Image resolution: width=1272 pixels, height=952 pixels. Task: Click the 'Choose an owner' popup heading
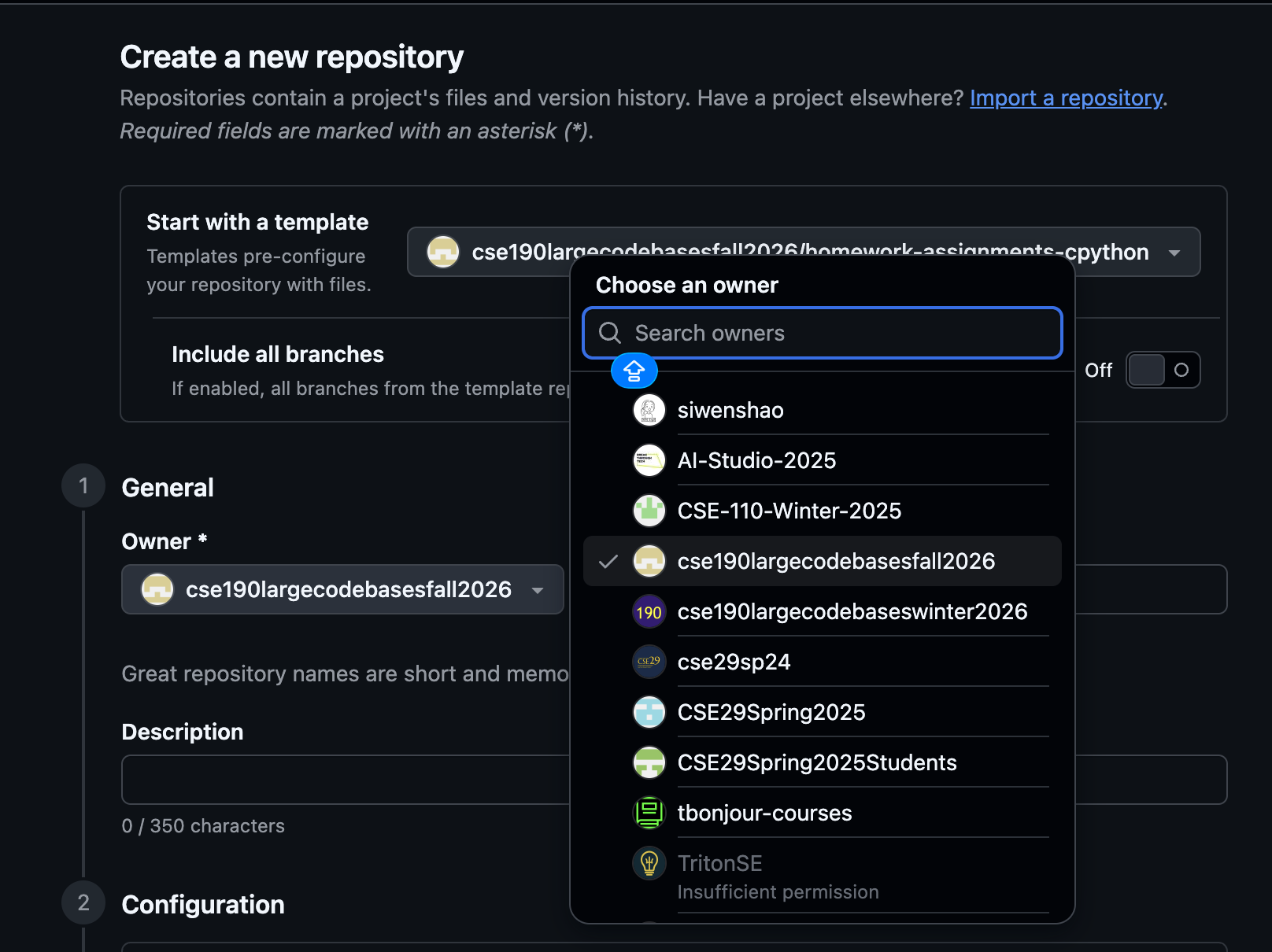687,285
